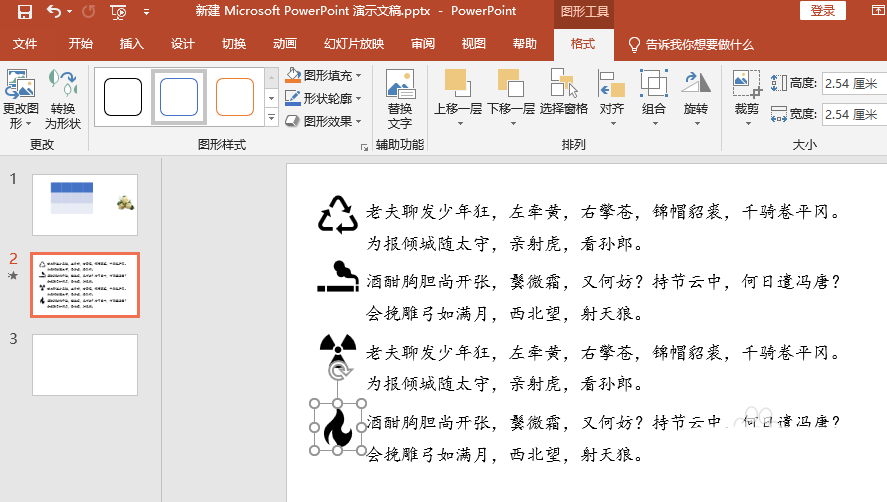
Task: Switch to the 设计 tab
Action: pyautogui.click(x=182, y=44)
